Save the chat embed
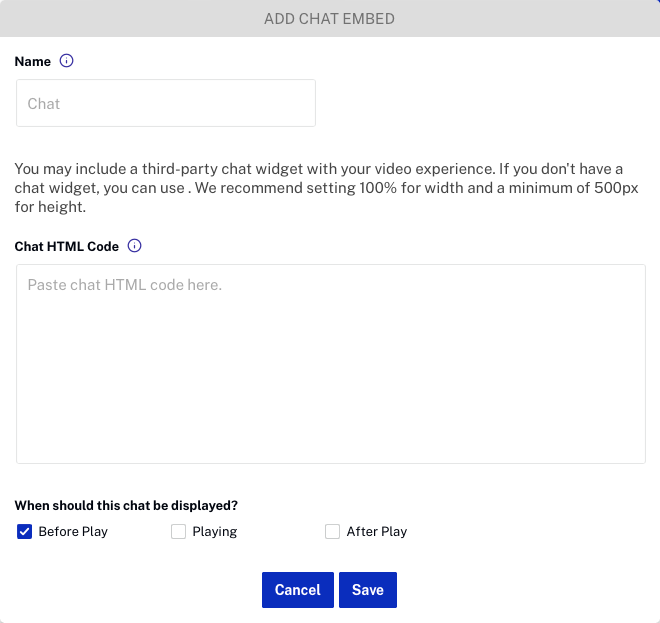This screenshot has height=623, width=660. point(368,590)
